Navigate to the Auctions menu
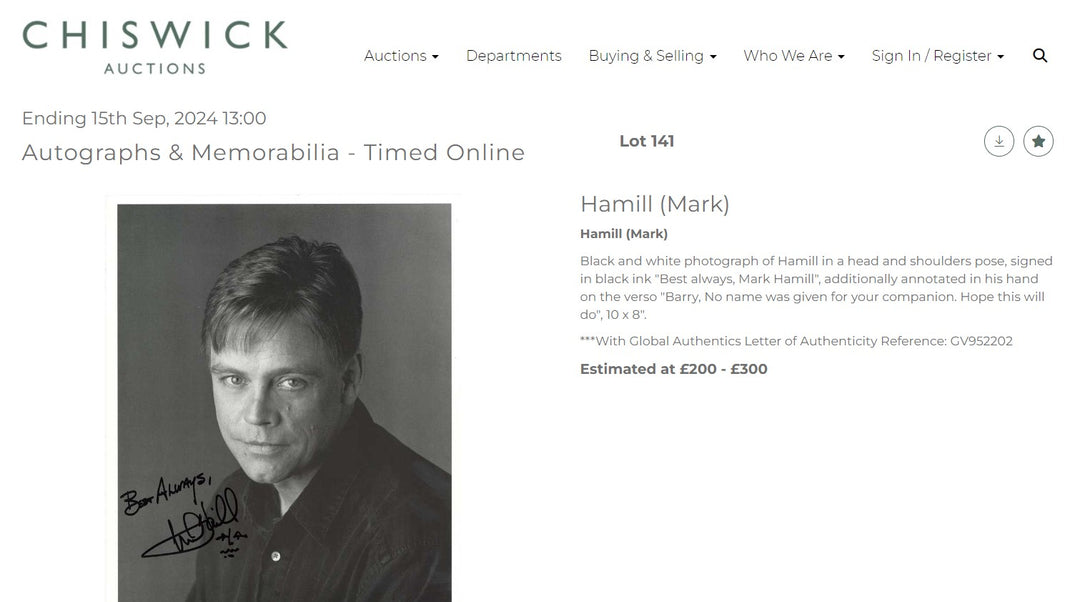 coord(401,55)
